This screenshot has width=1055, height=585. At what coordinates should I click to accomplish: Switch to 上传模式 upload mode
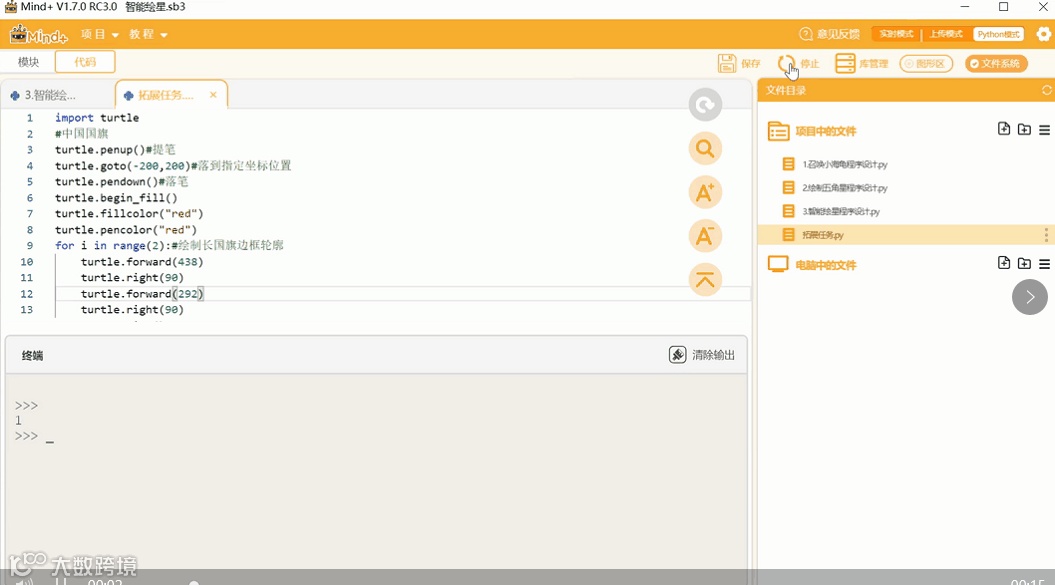(x=946, y=34)
